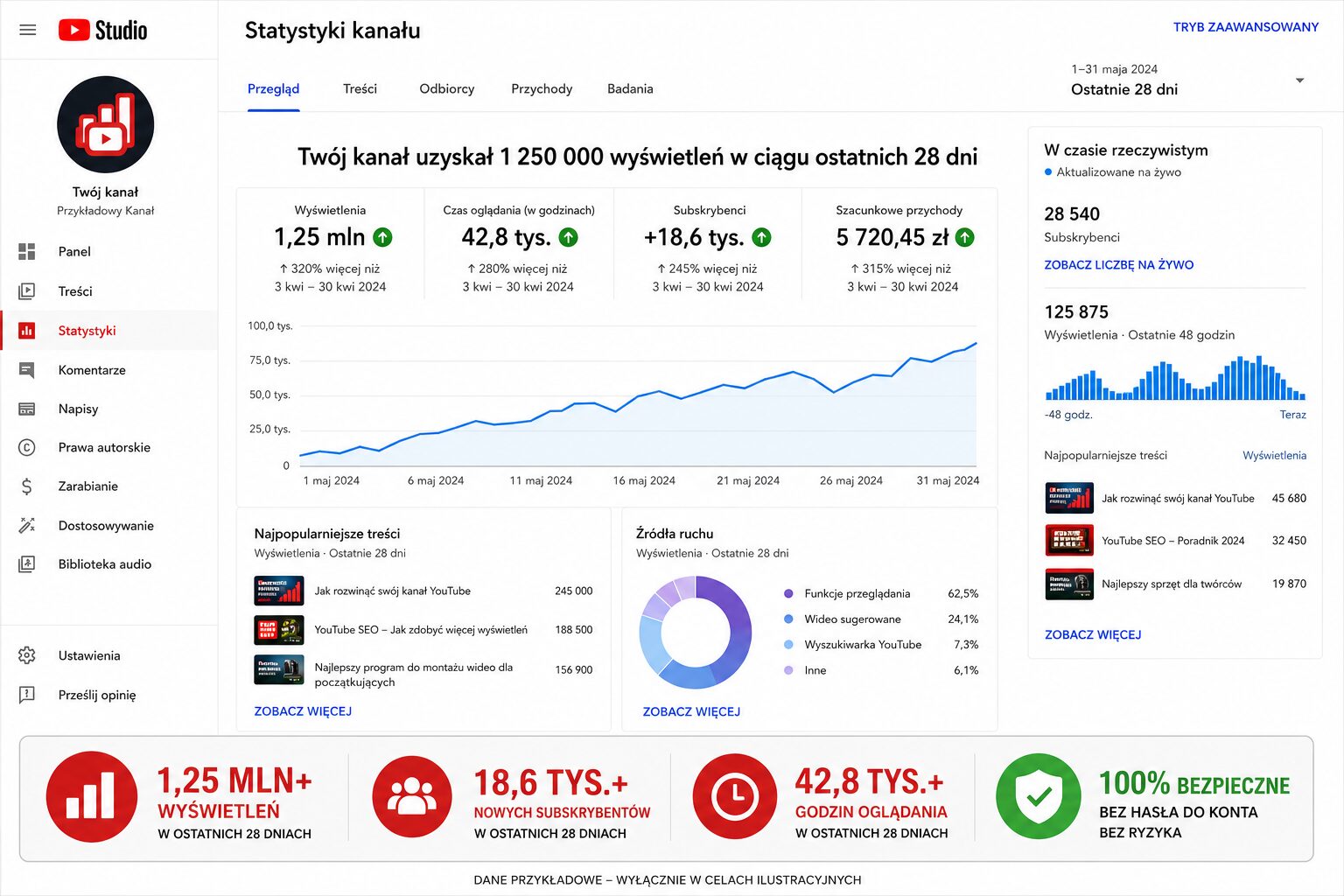Click the traffic sources donut chart
The height and width of the screenshot is (896, 1344).
coord(696,632)
